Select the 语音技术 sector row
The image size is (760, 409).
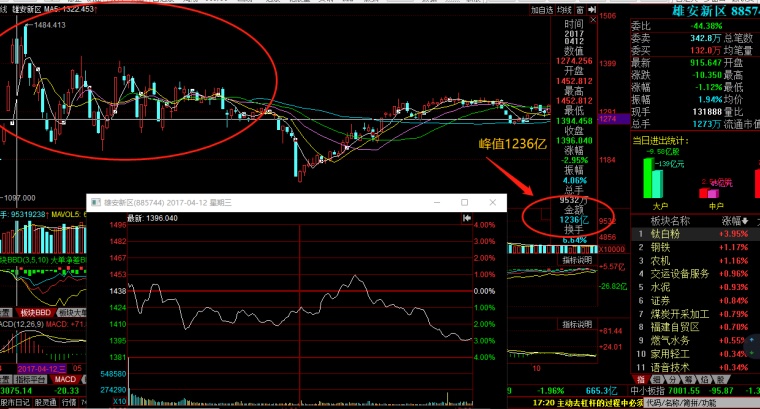tap(696, 367)
